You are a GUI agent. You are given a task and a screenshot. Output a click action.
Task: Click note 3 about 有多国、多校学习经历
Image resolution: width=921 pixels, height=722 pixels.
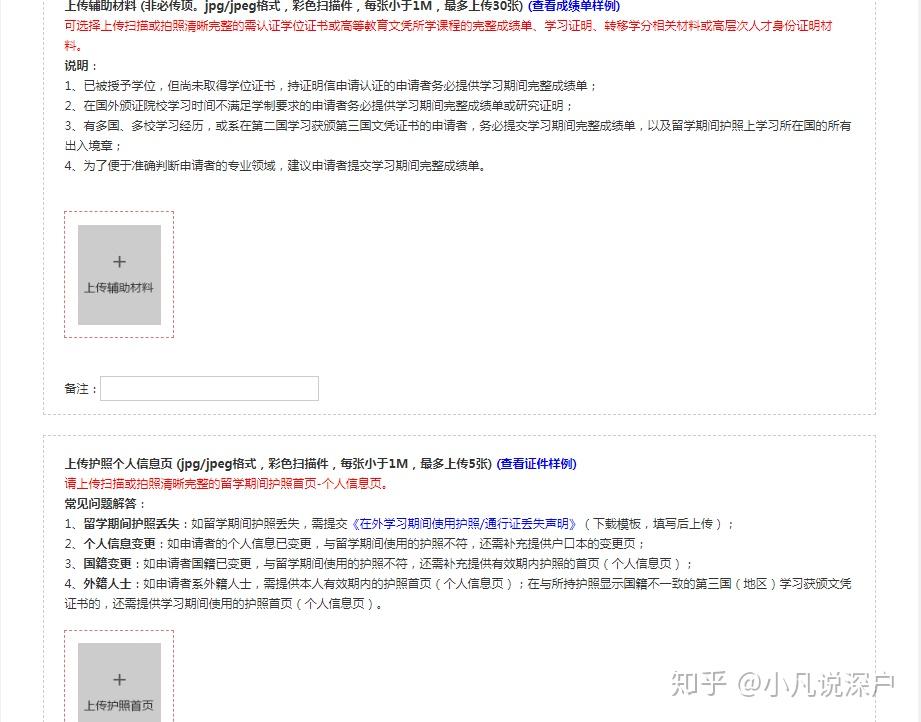[458, 136]
